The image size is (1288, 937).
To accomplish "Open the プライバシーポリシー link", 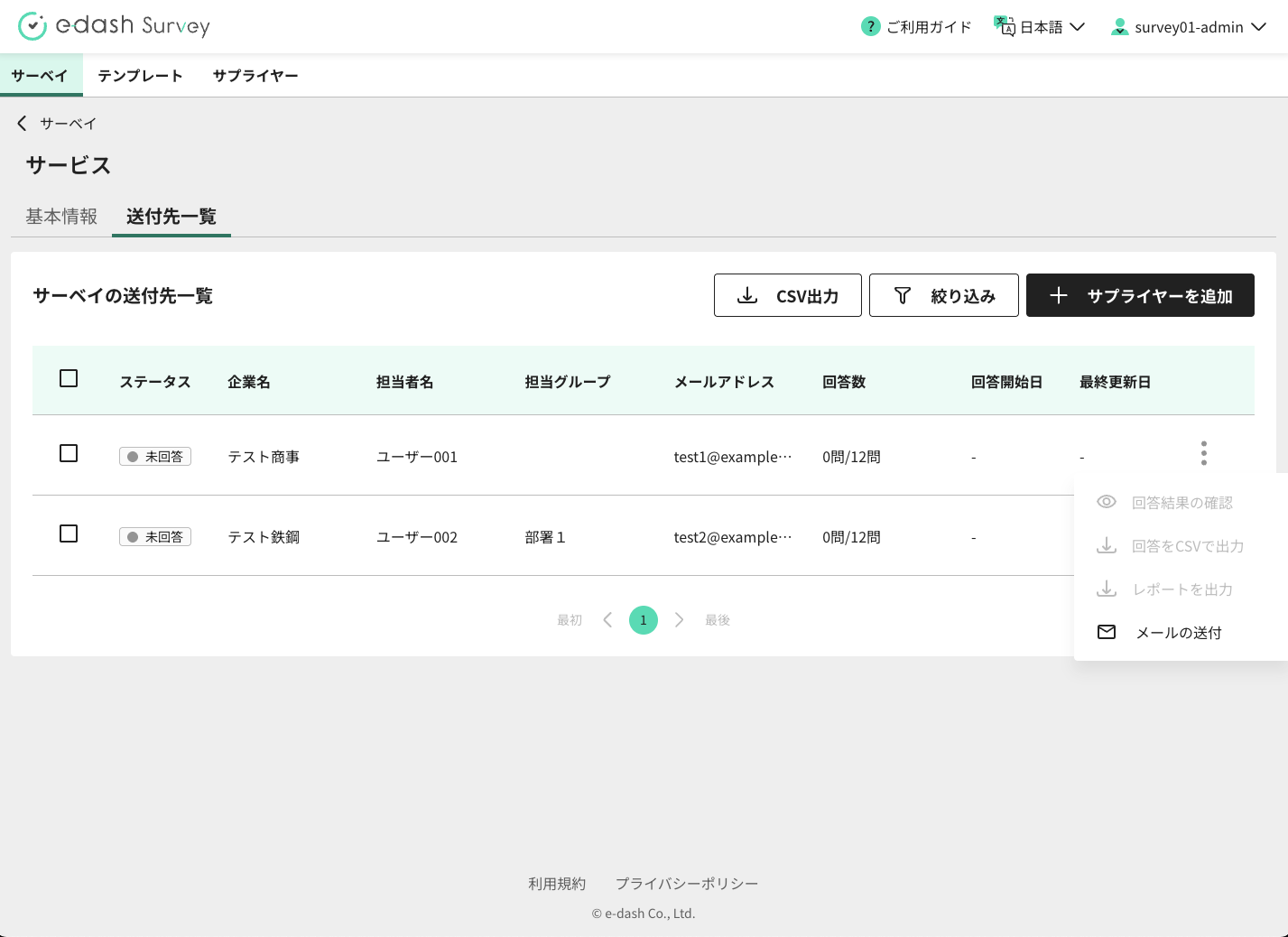I will pos(686,884).
